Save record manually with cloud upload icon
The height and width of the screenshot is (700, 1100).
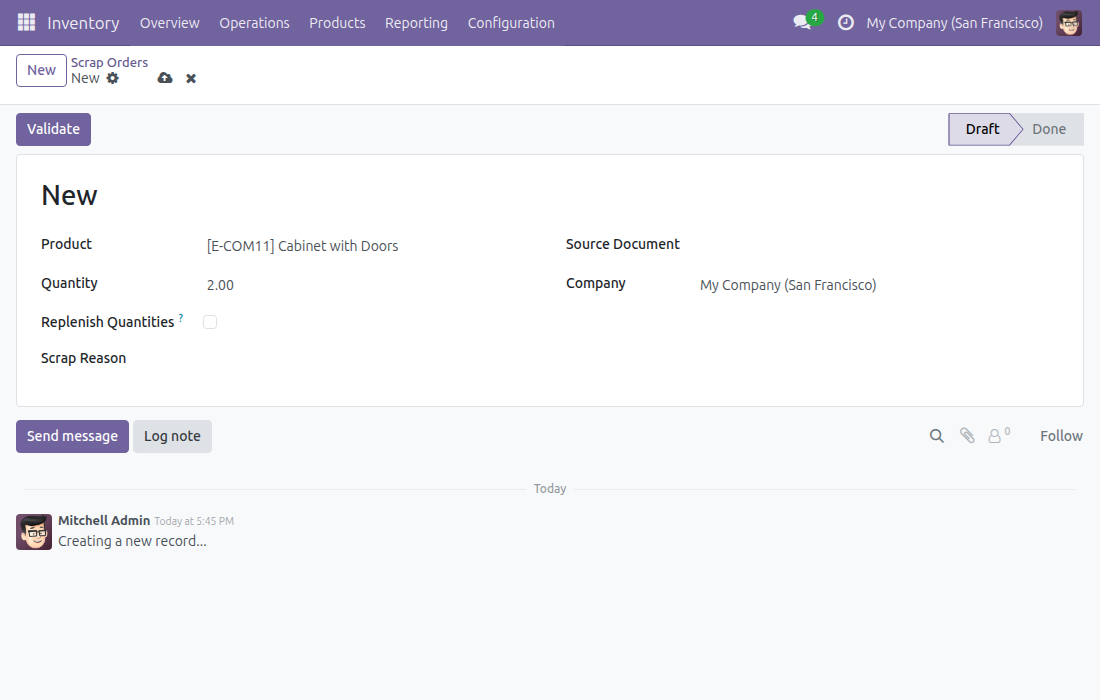tap(165, 78)
